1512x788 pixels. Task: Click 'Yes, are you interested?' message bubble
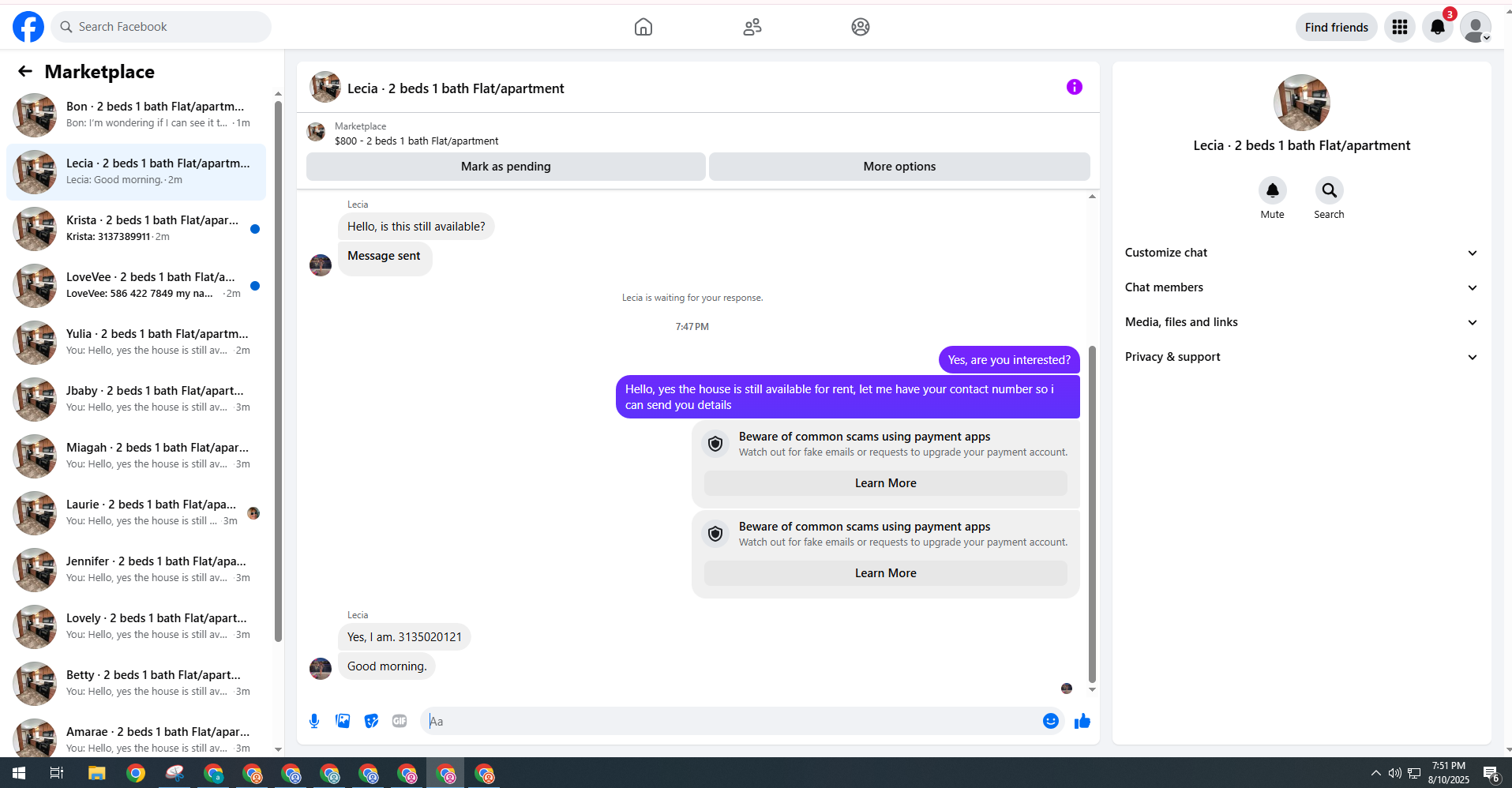[1009, 360]
